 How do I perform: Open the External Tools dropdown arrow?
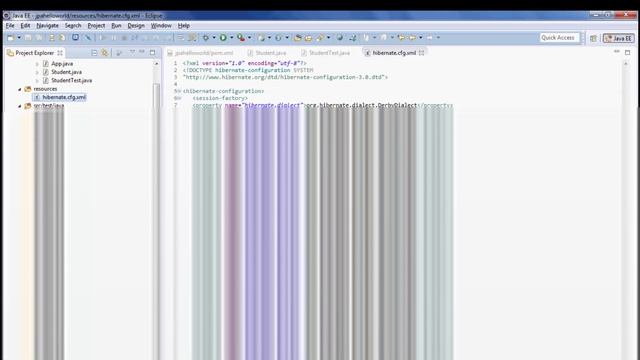click(249, 38)
